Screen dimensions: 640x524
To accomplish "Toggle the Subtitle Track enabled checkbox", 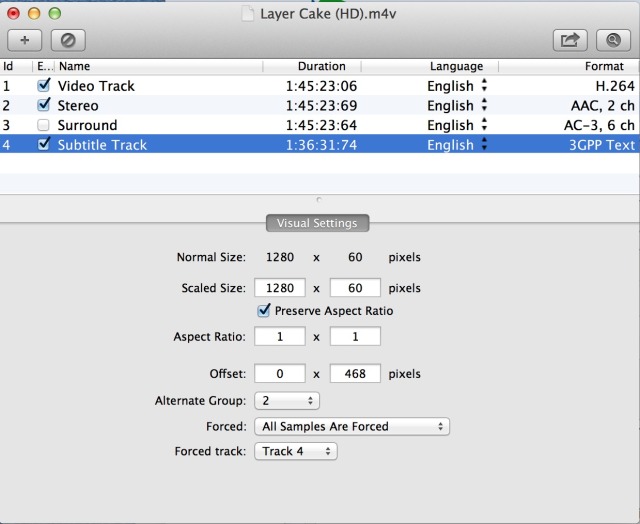I will pos(43,144).
